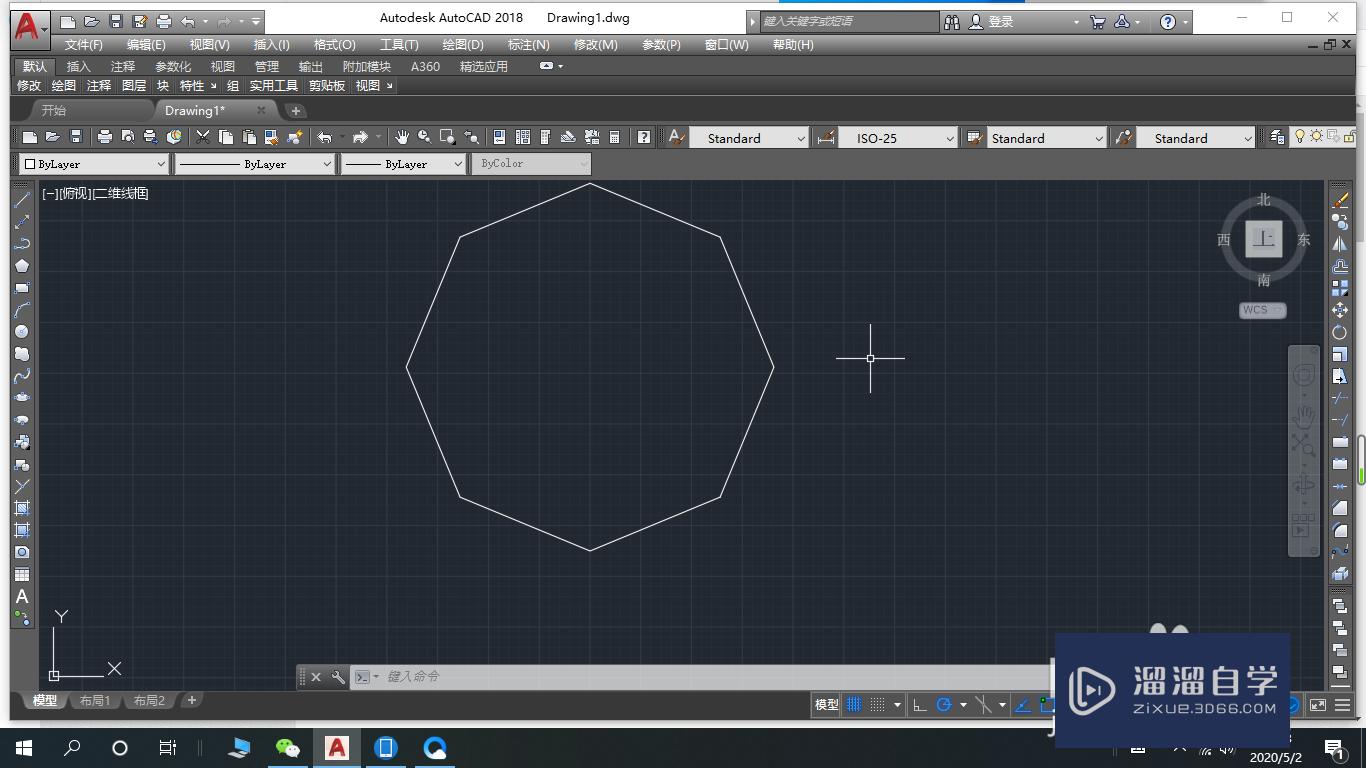Toggle snap mode in the status bar
Screen dimensions: 1366x768
click(x=877, y=705)
